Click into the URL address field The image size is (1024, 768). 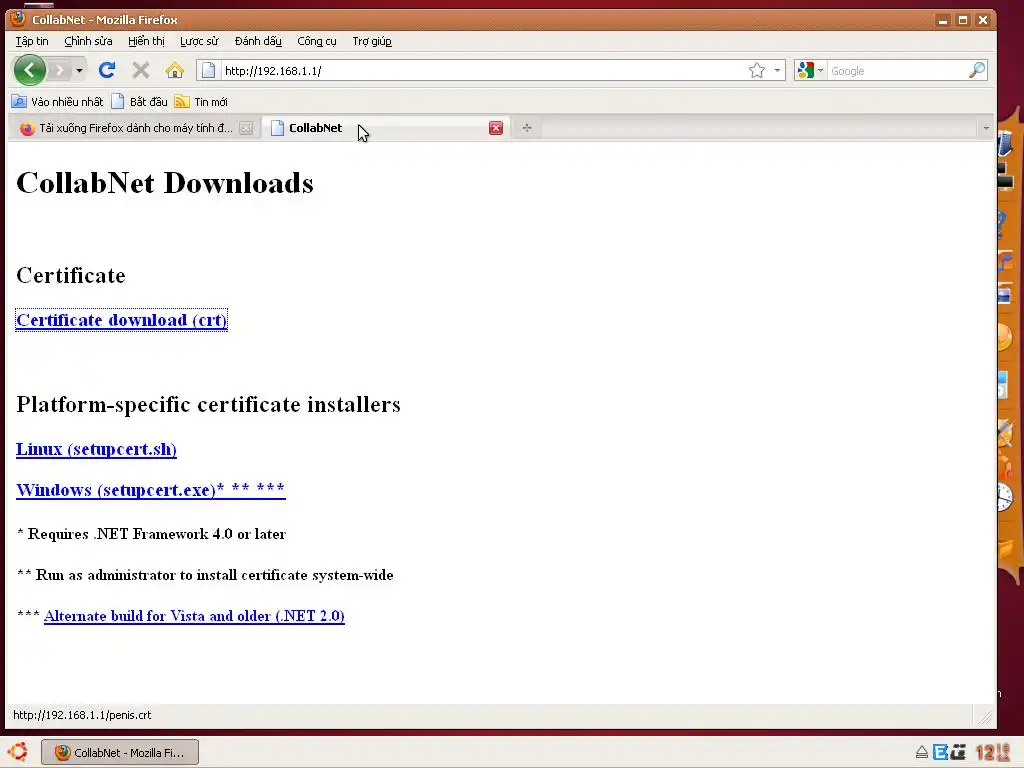[x=482, y=71]
